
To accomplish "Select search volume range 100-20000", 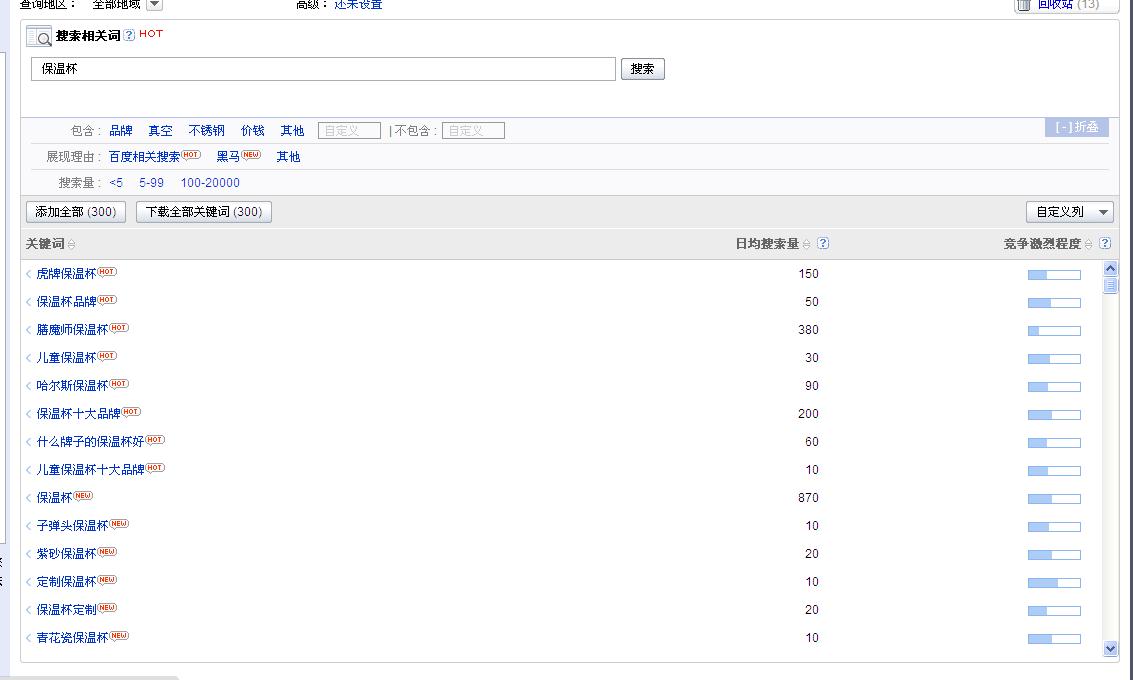I will pyautogui.click(x=210, y=183).
